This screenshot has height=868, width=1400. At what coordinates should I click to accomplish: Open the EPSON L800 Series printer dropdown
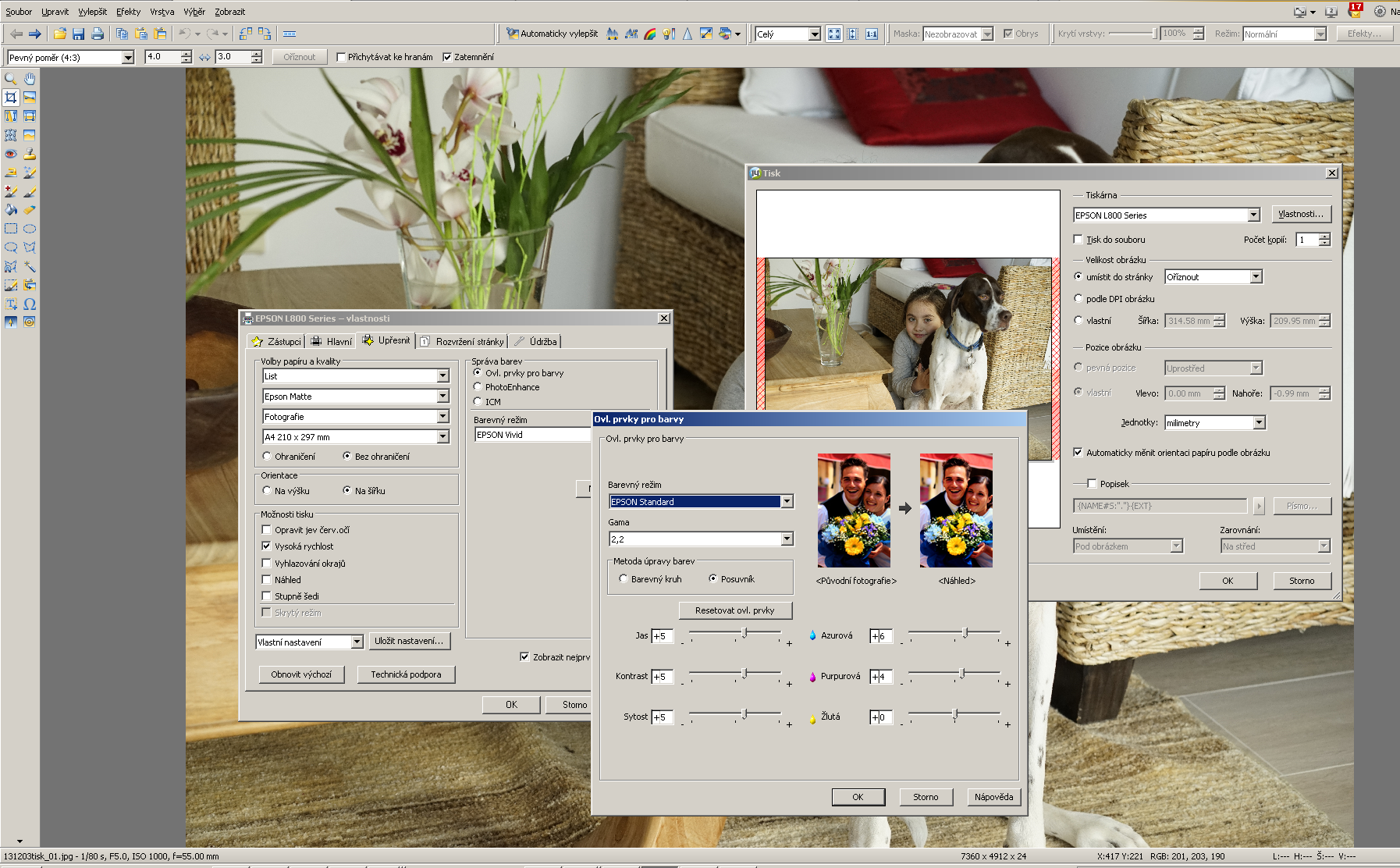1253,215
